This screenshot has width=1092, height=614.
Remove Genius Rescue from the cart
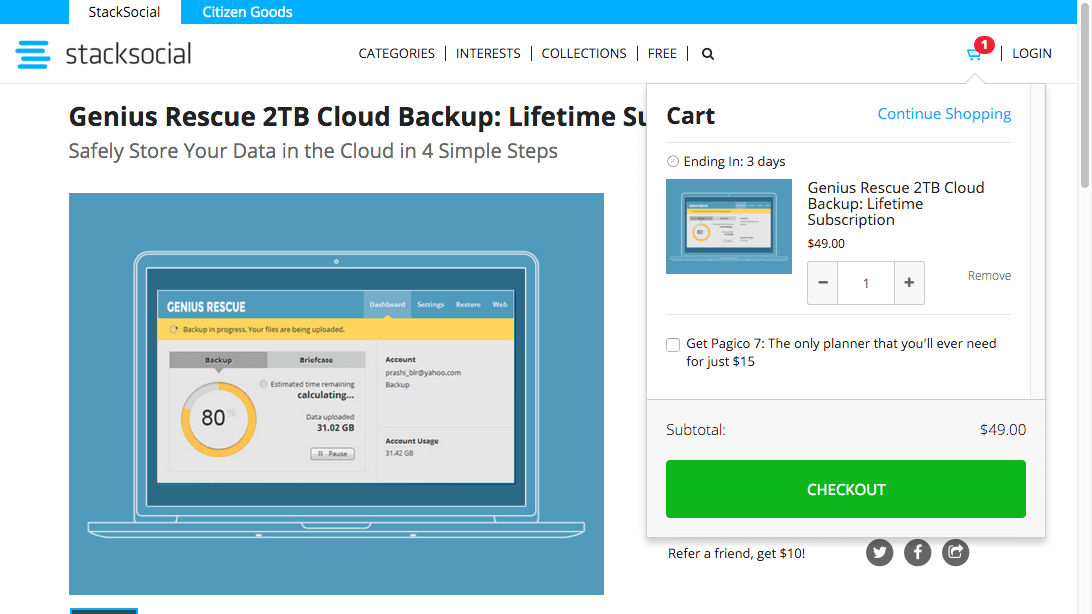(x=988, y=275)
